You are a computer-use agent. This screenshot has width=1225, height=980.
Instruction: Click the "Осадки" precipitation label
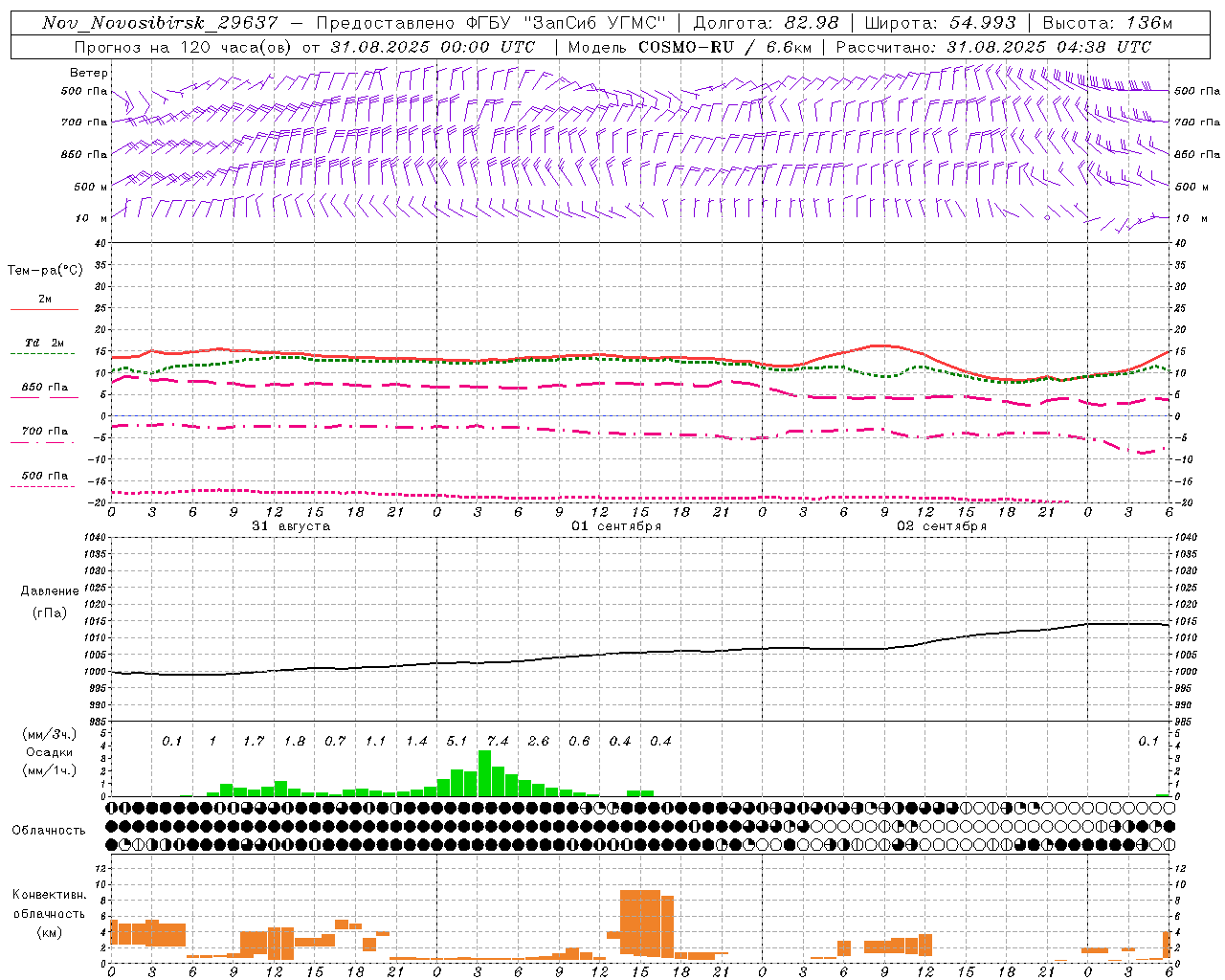click(50, 752)
